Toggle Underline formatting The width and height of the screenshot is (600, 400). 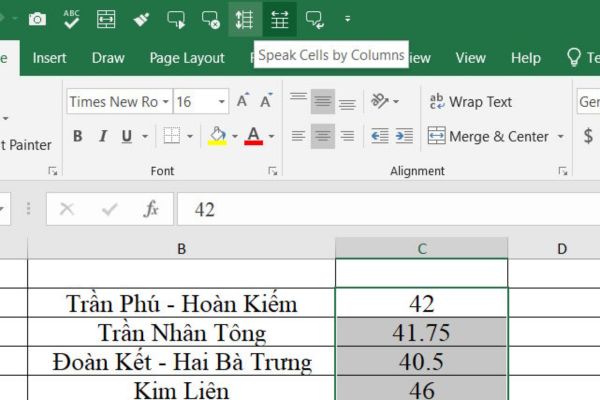tap(127, 136)
